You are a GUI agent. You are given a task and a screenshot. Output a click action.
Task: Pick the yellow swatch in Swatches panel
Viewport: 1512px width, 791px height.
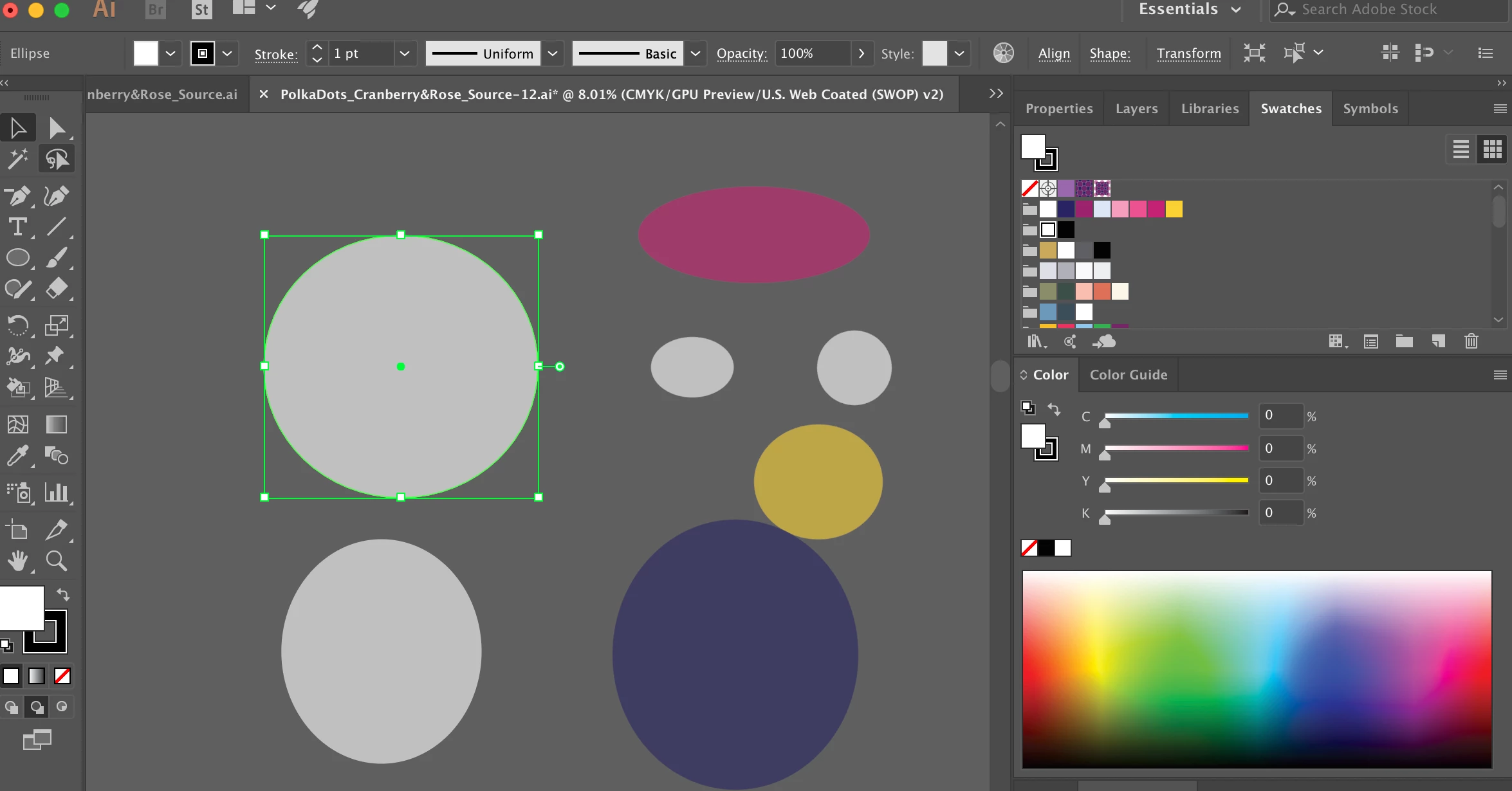[1174, 209]
